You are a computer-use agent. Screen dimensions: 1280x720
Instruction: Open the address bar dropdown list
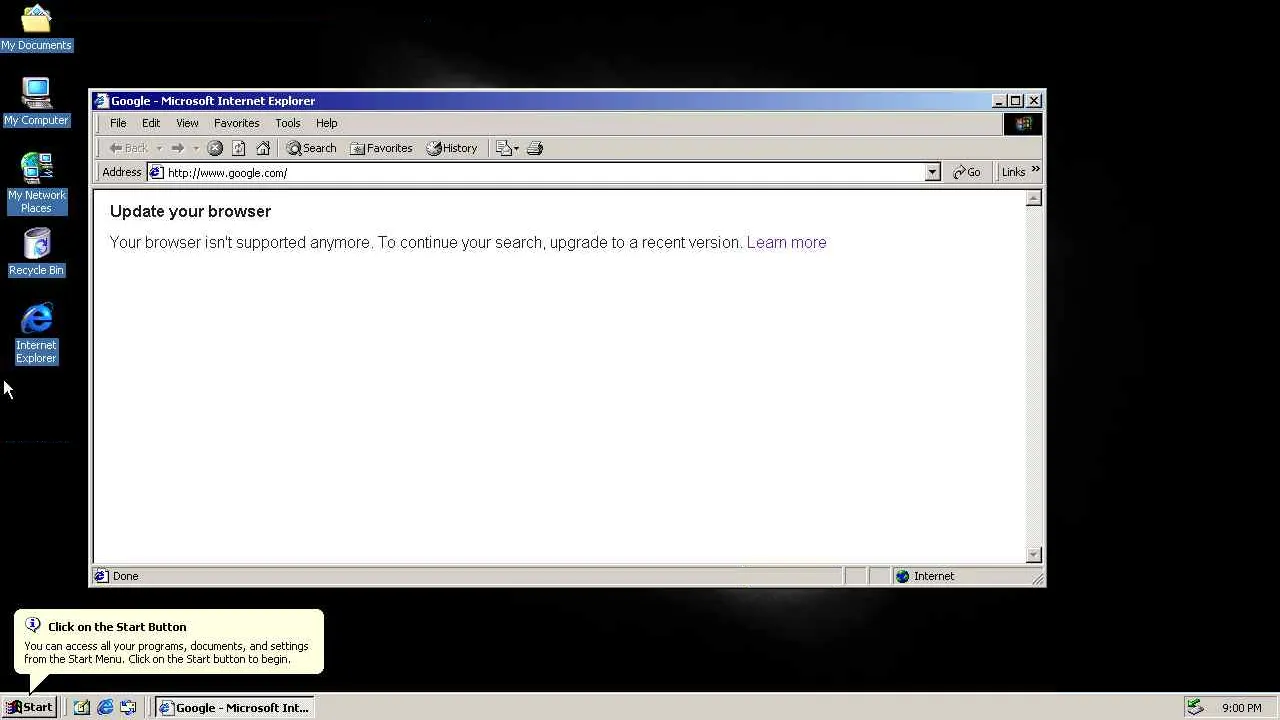click(x=932, y=172)
